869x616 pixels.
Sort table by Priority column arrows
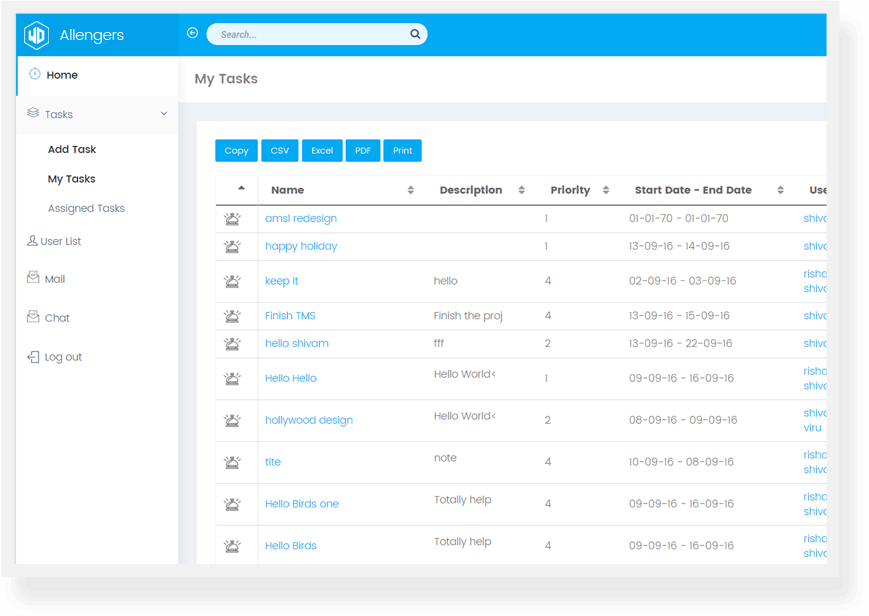point(606,190)
